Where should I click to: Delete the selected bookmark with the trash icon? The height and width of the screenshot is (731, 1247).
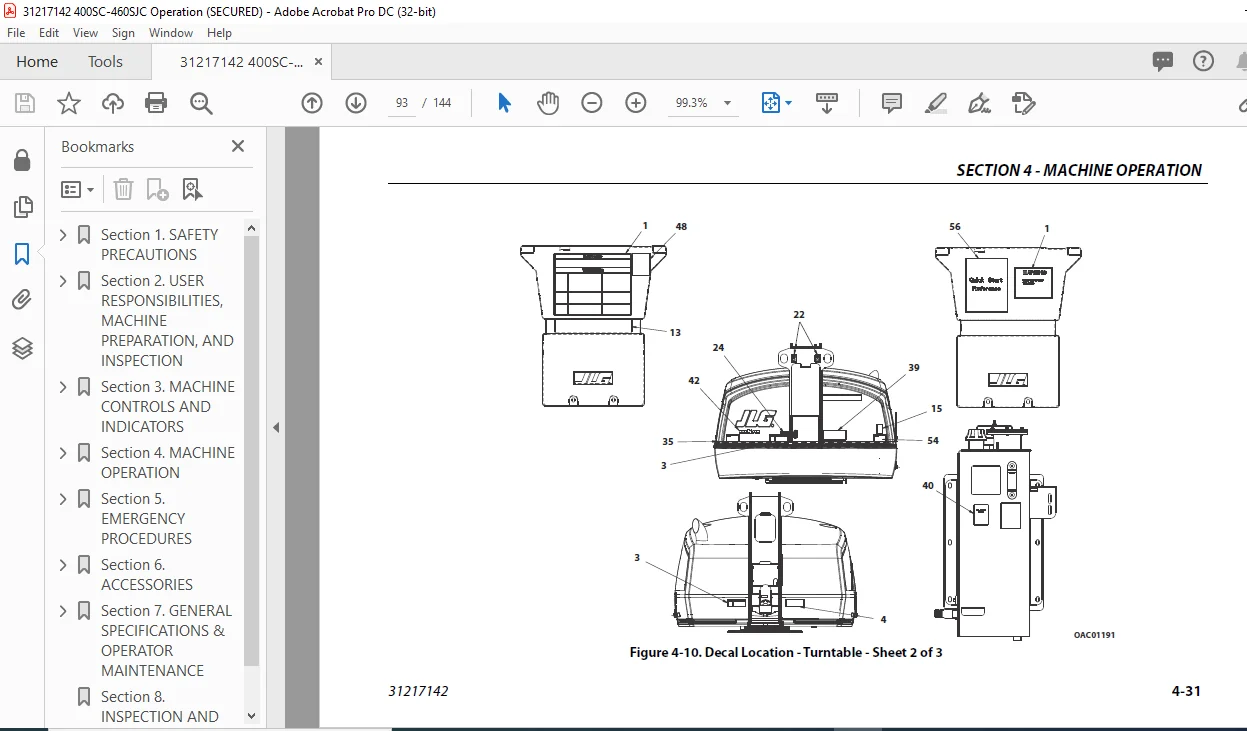click(123, 189)
